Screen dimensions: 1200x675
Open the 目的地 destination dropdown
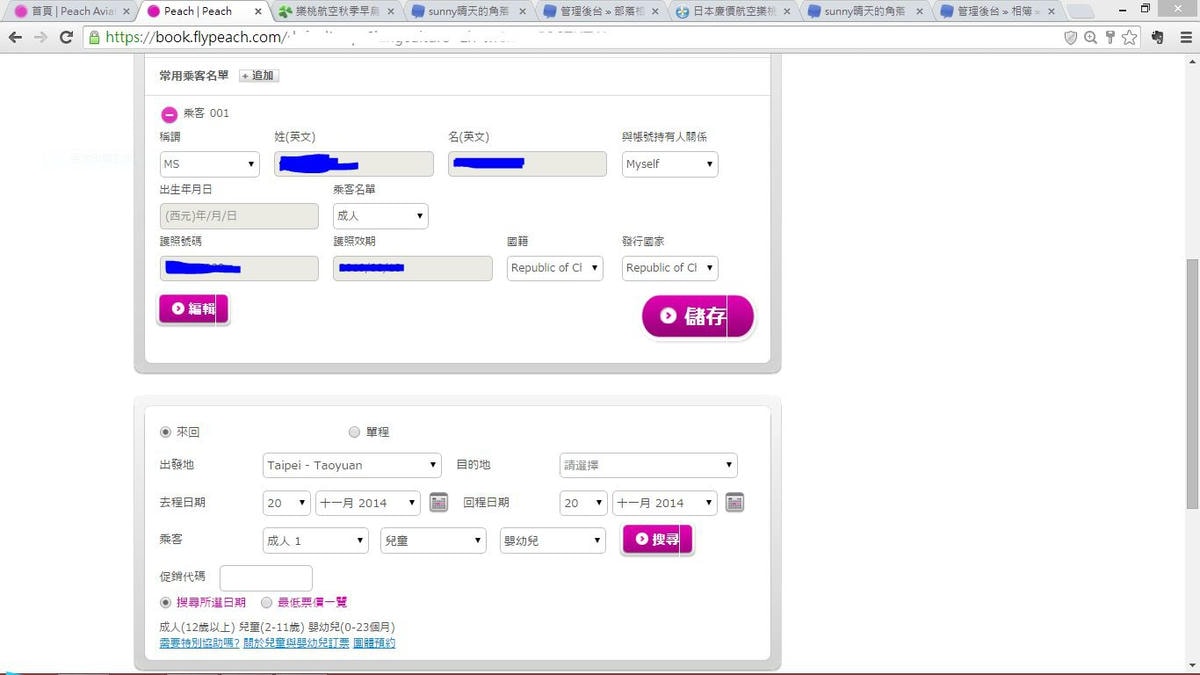pos(648,465)
